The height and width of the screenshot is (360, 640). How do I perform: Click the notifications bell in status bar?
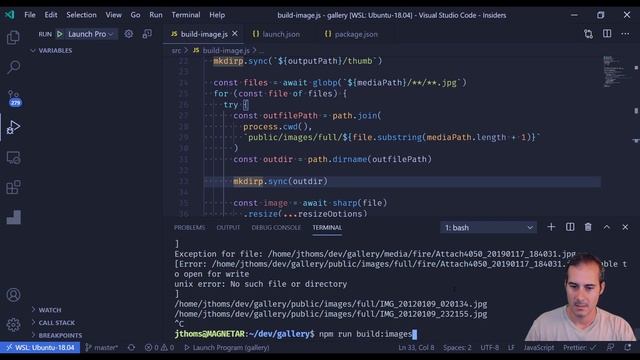click(x=627, y=348)
